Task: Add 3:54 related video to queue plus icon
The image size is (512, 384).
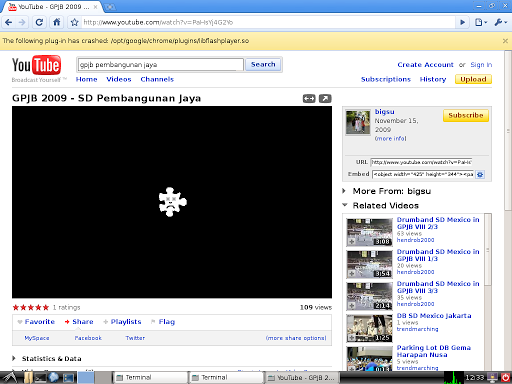Action: [x=352, y=274]
